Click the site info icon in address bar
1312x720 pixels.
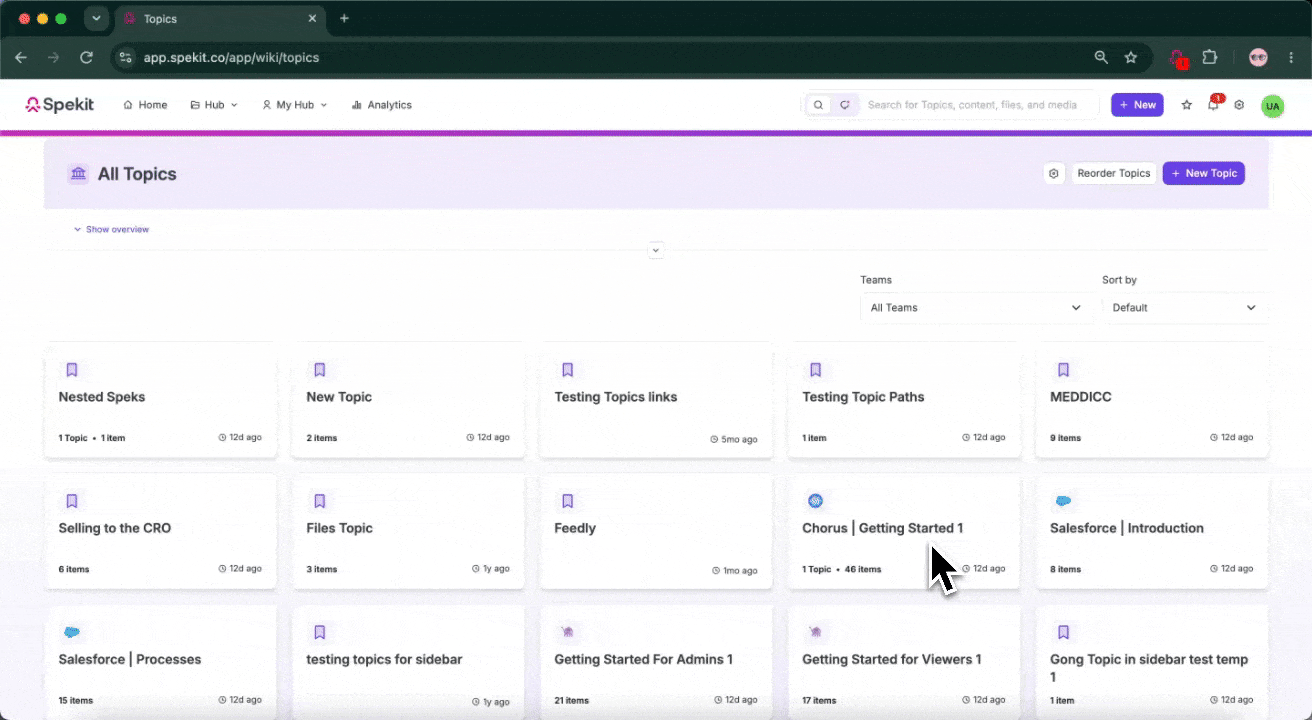click(125, 58)
